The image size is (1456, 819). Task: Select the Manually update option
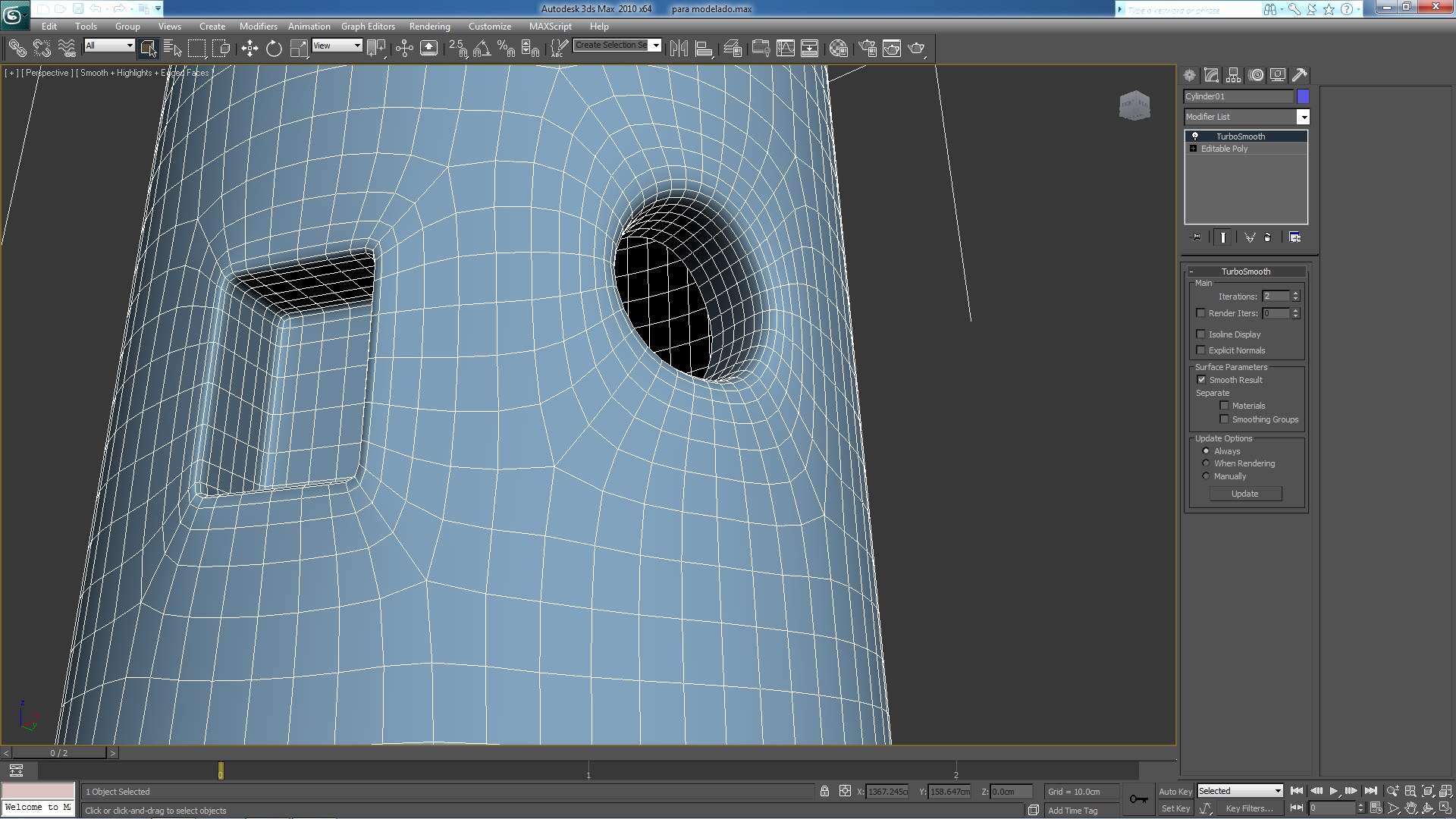(x=1206, y=476)
